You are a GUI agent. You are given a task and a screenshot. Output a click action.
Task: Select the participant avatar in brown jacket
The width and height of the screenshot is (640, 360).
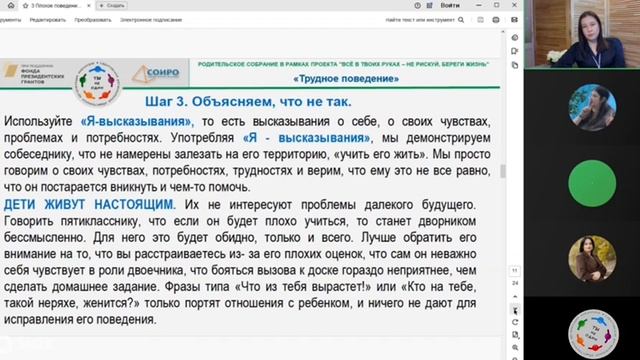(592, 259)
